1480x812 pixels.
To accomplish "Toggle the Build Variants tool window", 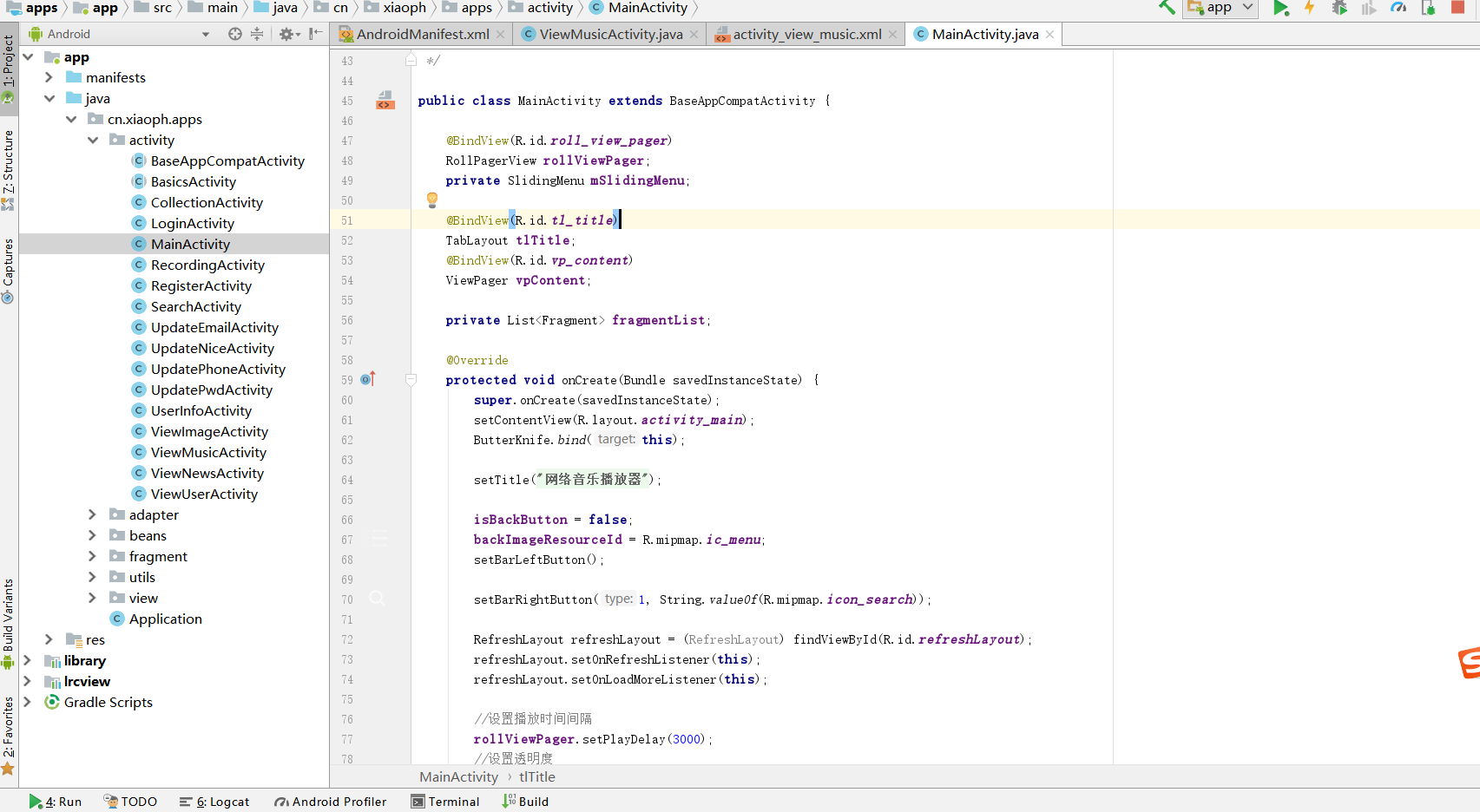I will point(9,623).
